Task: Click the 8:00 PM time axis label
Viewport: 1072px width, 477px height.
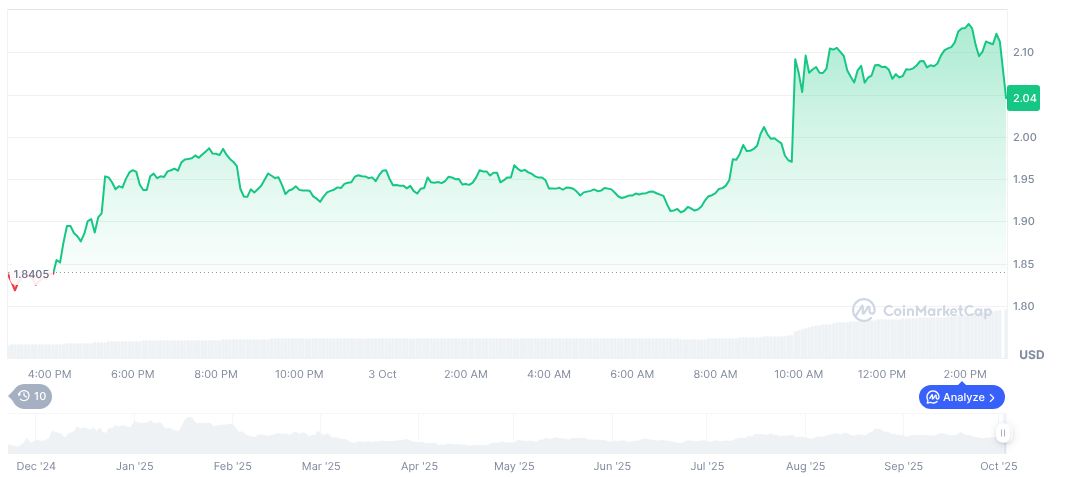Action: click(x=216, y=374)
